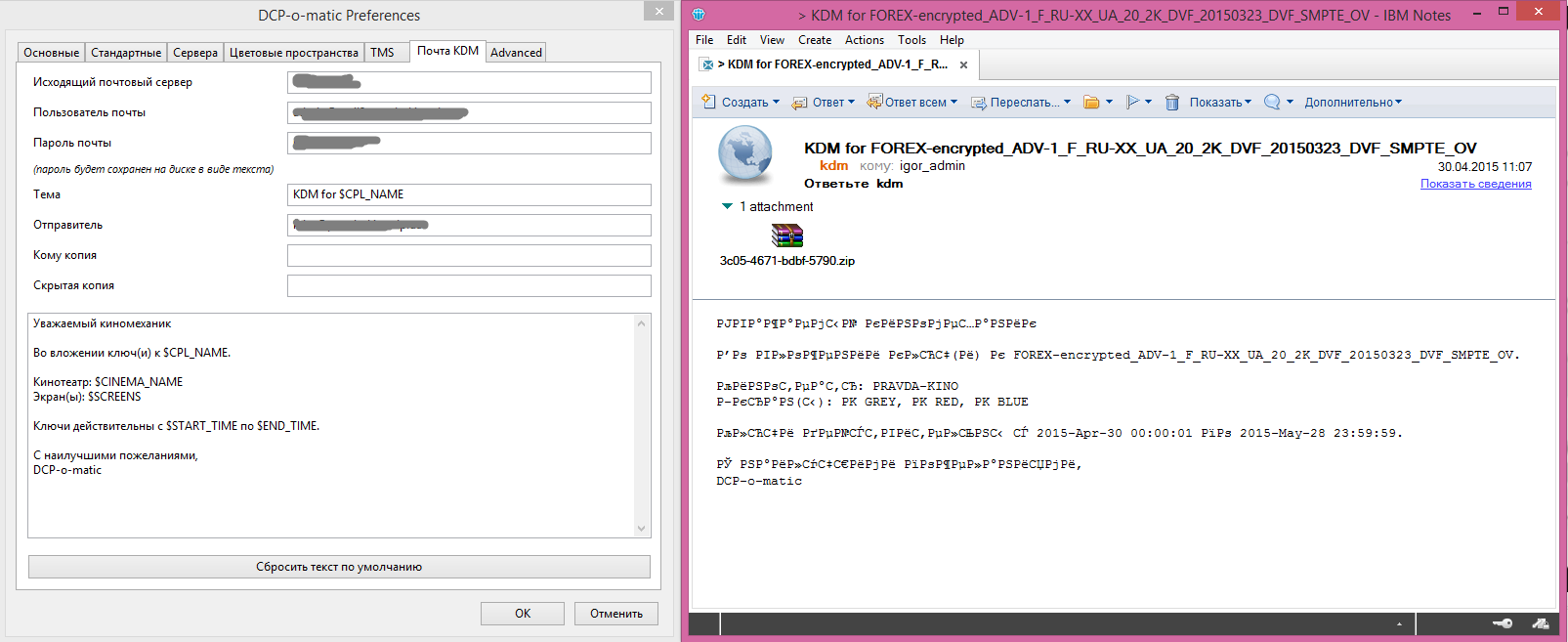Open the Actions menu in IBM Notes
The width and height of the screenshot is (1568, 642).
864,40
